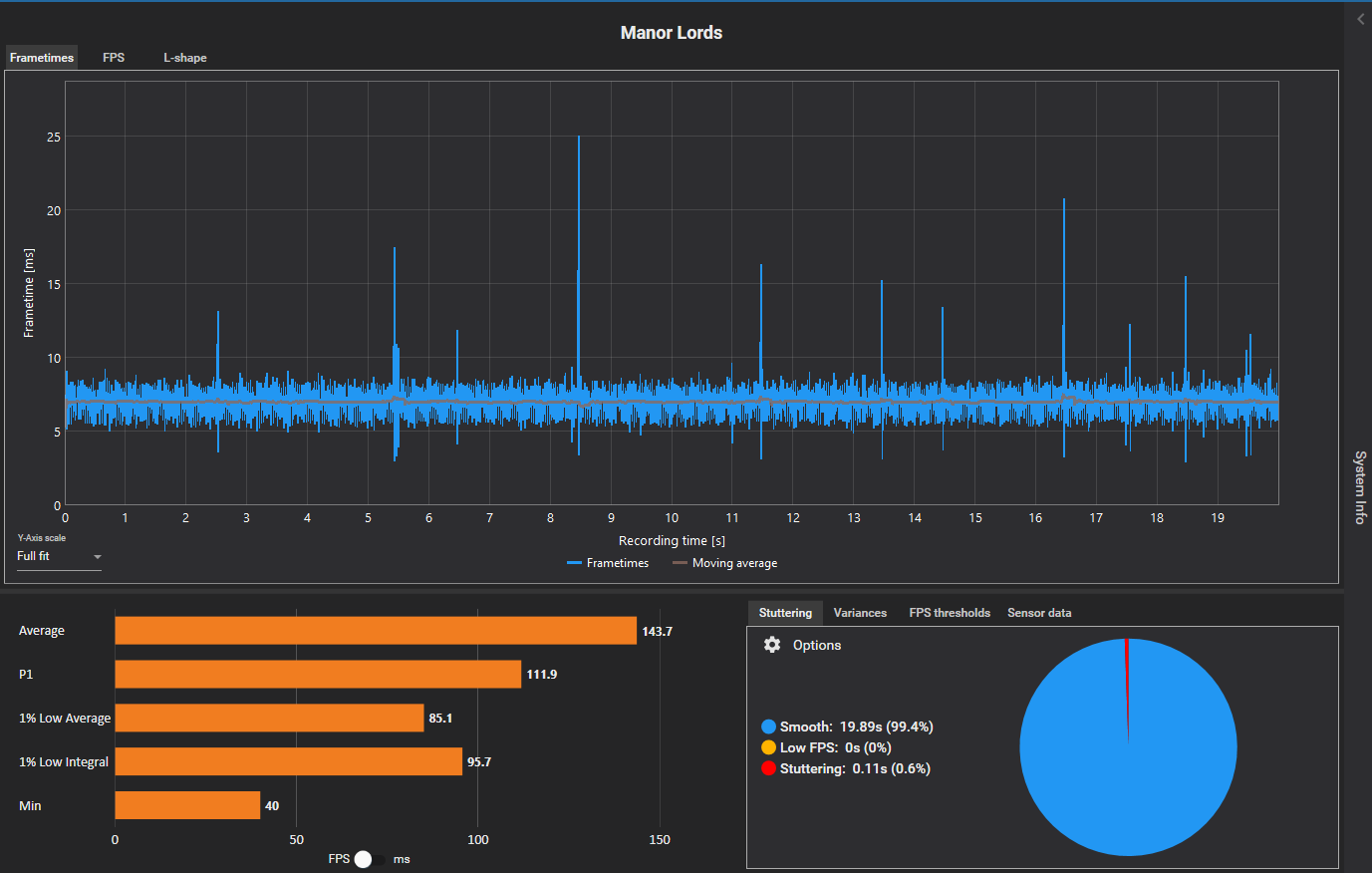The image size is (1372, 873).
Task: Click the "Stuttering: 0.11s (0.6%)" text
Action: tap(855, 768)
